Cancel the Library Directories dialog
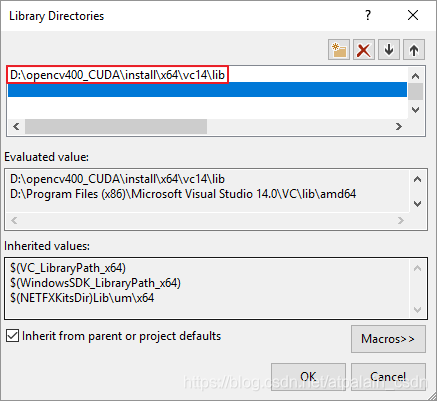This screenshot has width=437, height=401. click(x=388, y=377)
